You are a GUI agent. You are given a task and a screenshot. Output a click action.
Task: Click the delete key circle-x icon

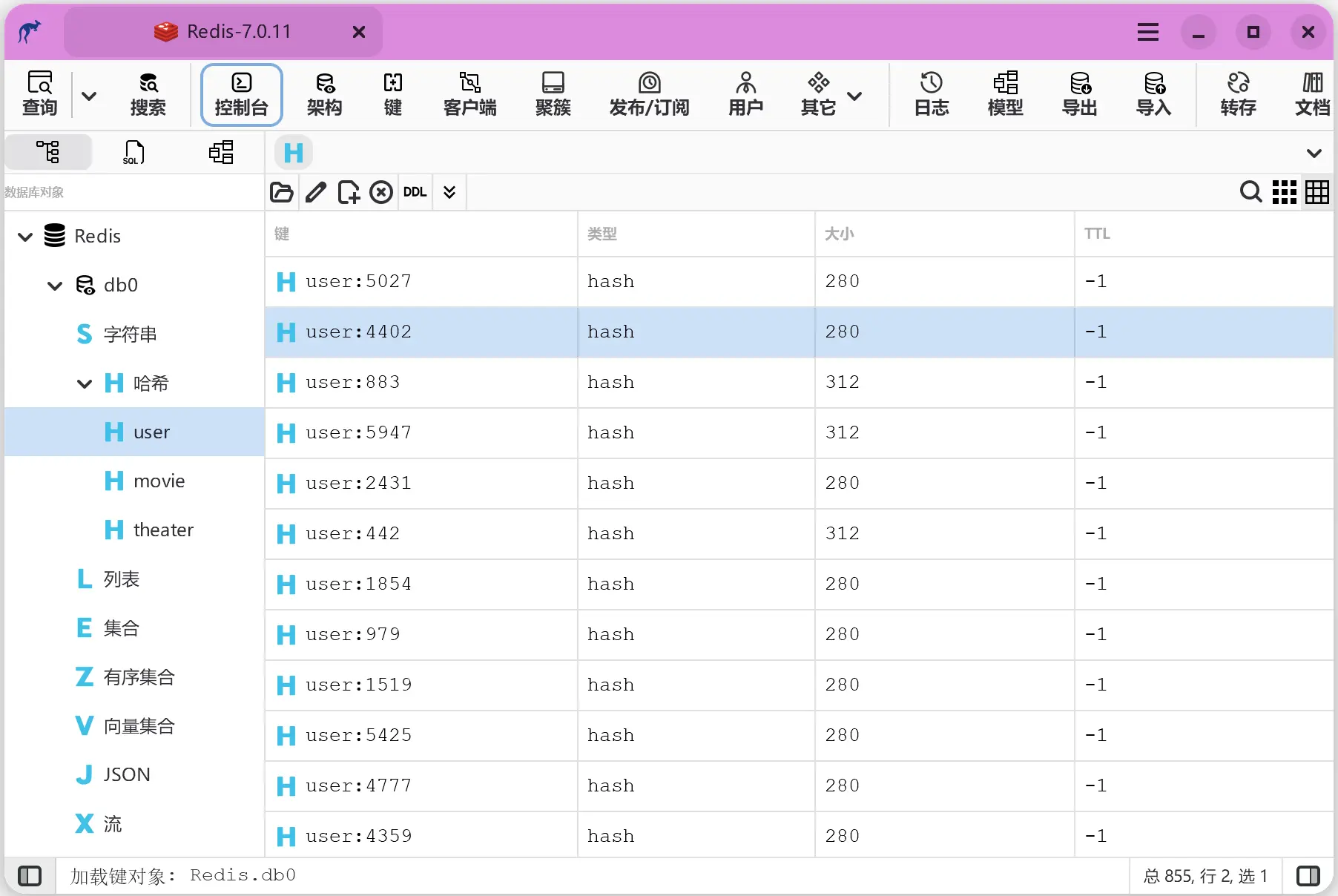pos(381,192)
